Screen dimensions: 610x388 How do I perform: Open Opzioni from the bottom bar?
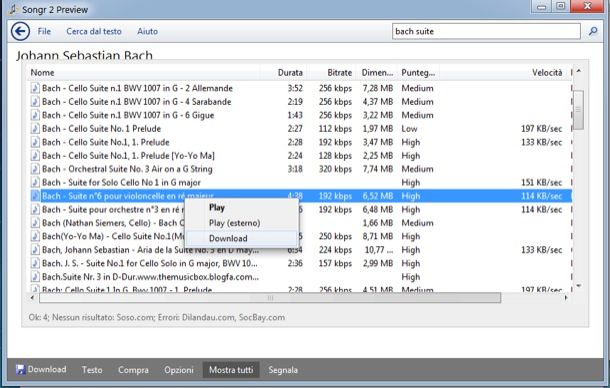click(179, 370)
